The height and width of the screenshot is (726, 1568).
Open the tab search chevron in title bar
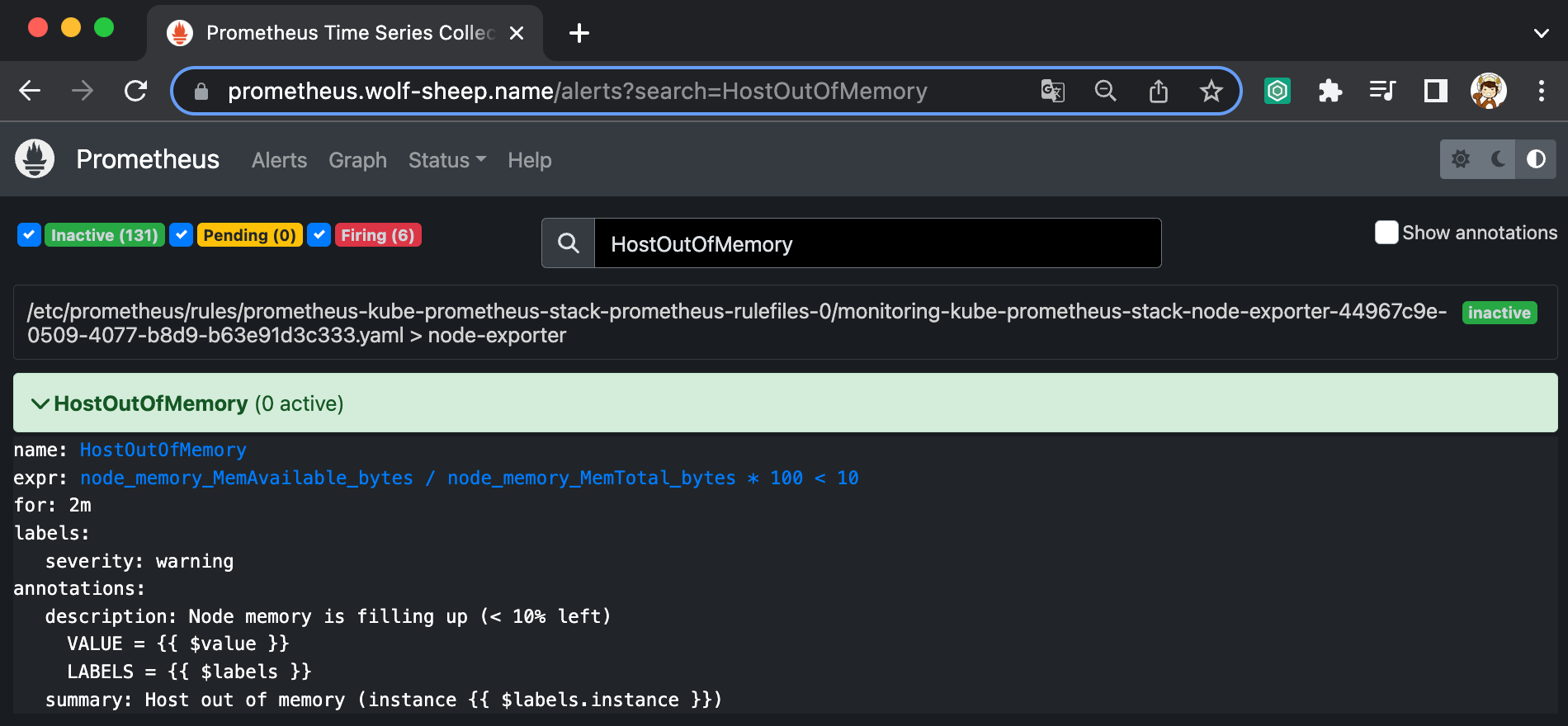(1541, 33)
